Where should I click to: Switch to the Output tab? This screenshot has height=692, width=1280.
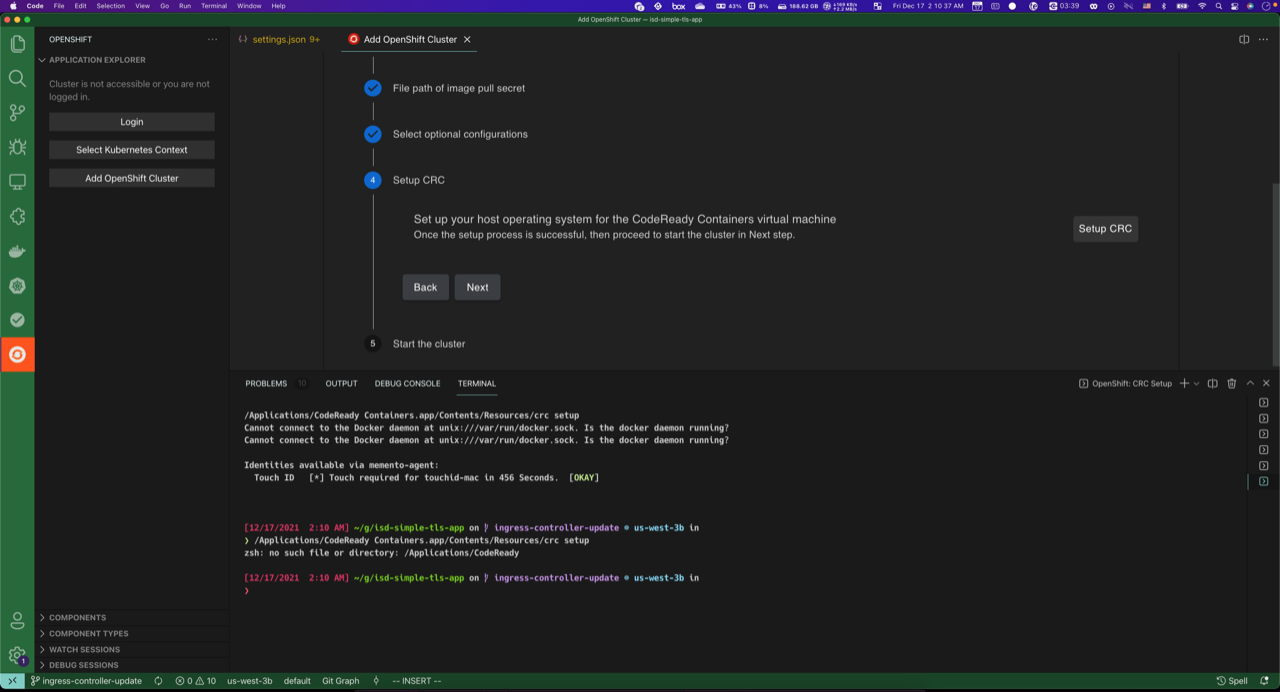click(x=341, y=383)
